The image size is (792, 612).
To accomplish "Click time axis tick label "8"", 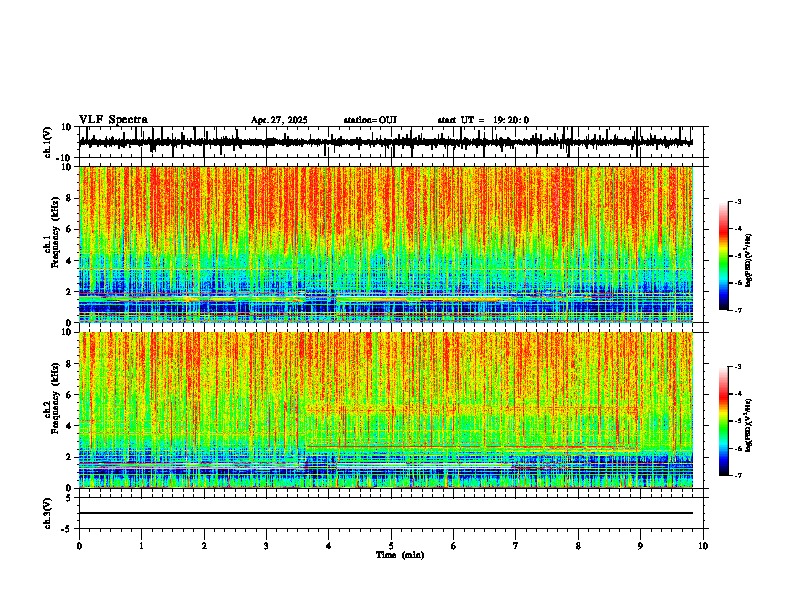I will [x=578, y=546].
